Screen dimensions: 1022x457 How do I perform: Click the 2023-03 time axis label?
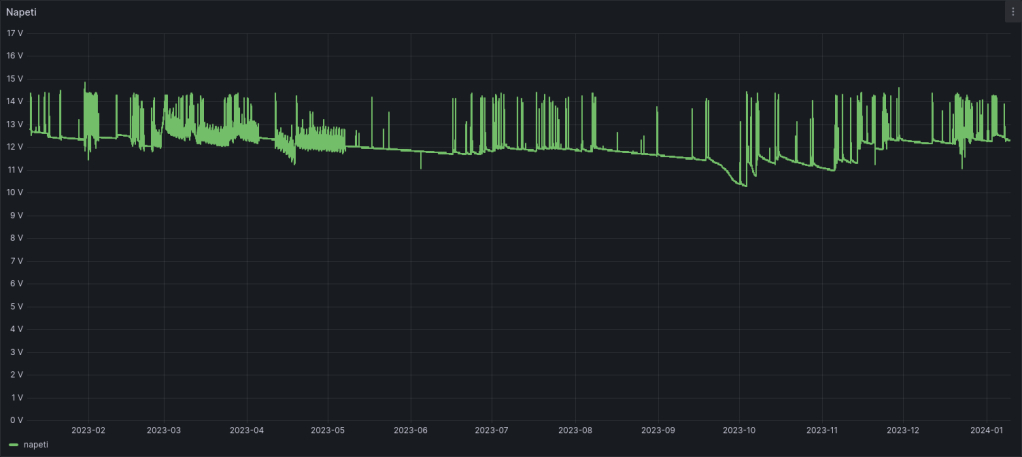163,430
